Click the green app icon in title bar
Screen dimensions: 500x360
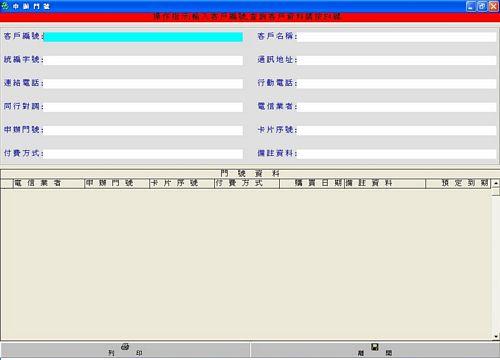tap(5, 6)
